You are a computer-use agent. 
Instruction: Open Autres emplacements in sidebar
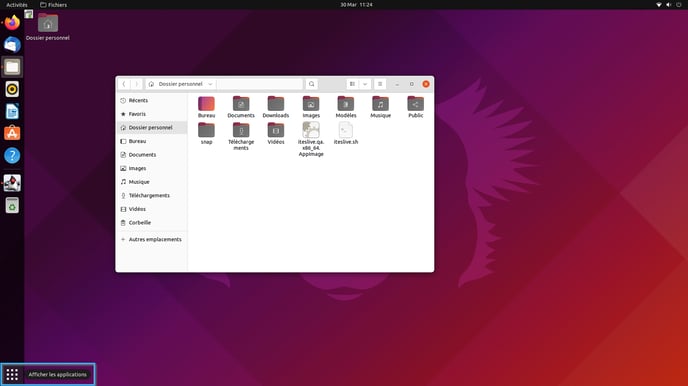pyautogui.click(x=152, y=239)
